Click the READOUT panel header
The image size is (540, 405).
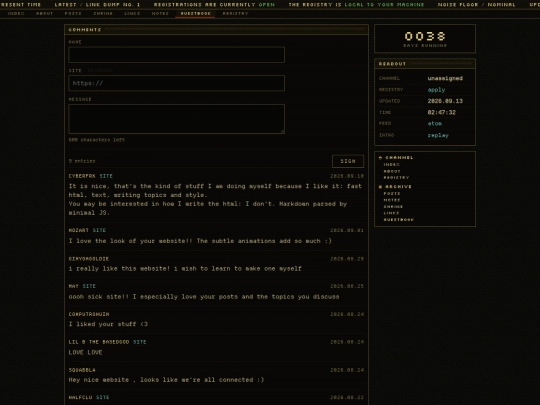(425, 64)
